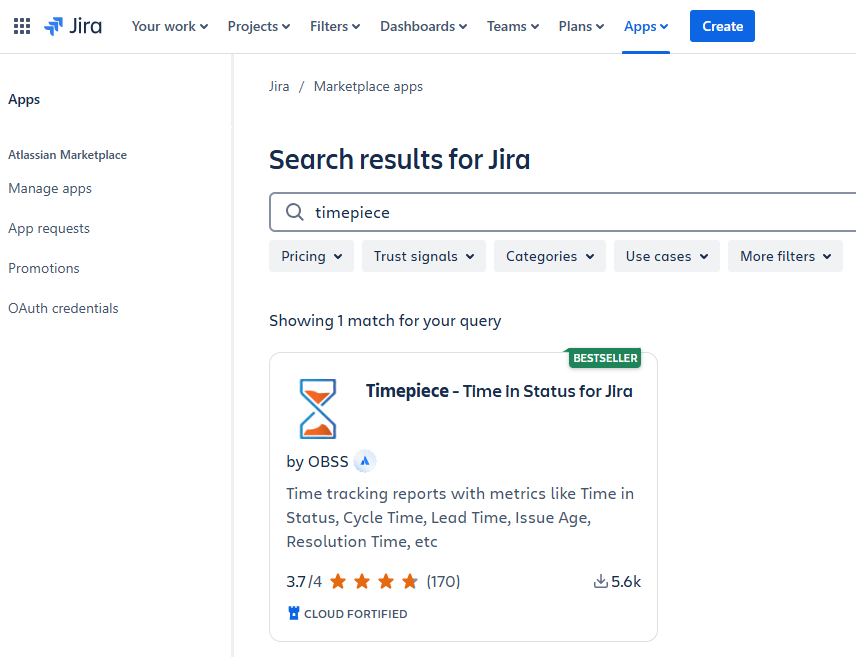This screenshot has width=856, height=657.
Task: Expand the Trust signals filter
Action: (x=423, y=256)
